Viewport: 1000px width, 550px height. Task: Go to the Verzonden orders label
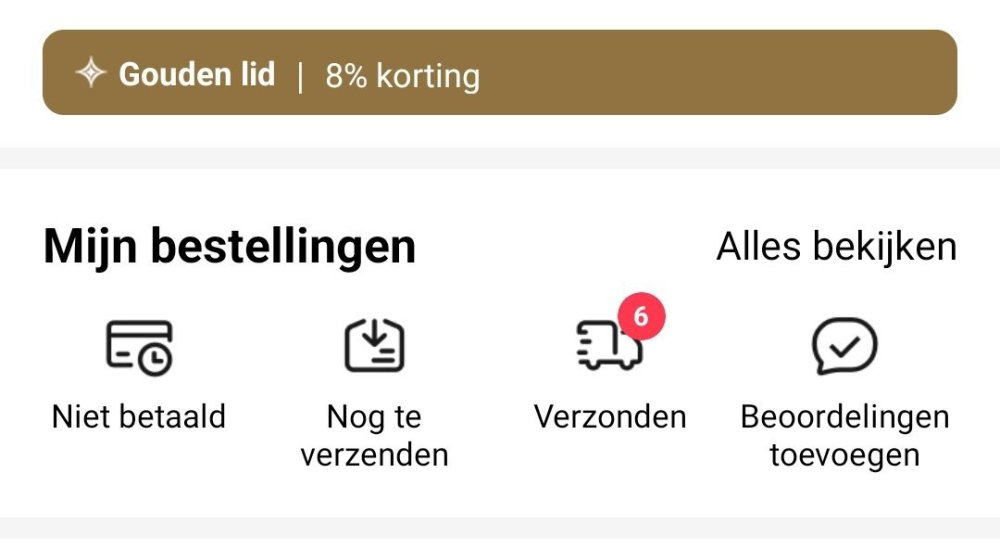(610, 416)
